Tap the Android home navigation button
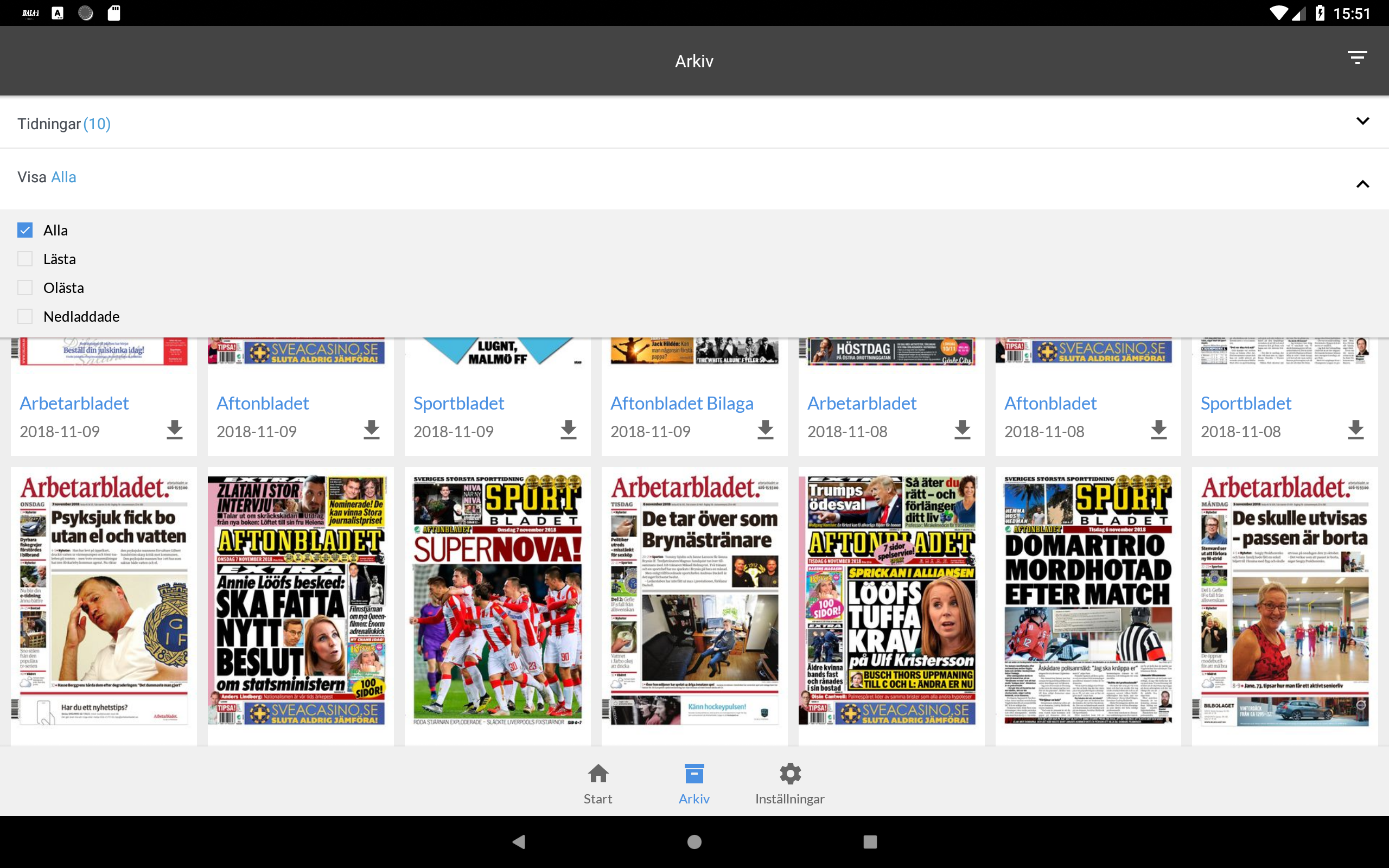 pyautogui.click(x=694, y=841)
